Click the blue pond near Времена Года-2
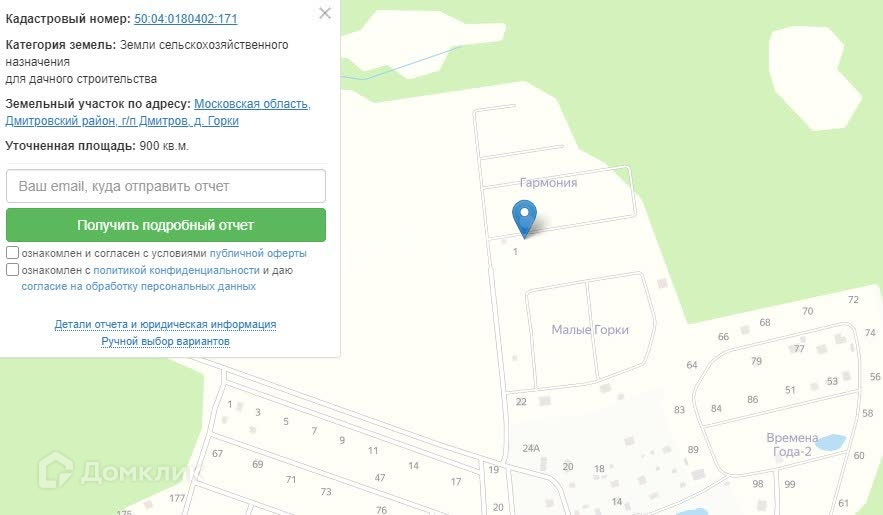 coord(831,442)
